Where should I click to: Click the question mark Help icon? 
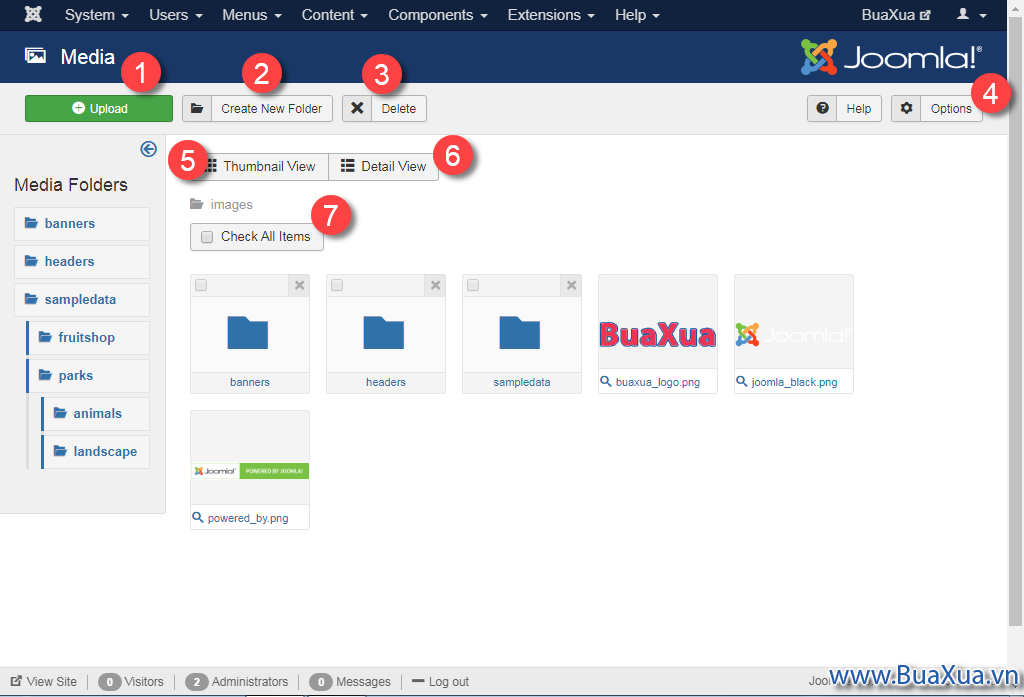point(822,108)
